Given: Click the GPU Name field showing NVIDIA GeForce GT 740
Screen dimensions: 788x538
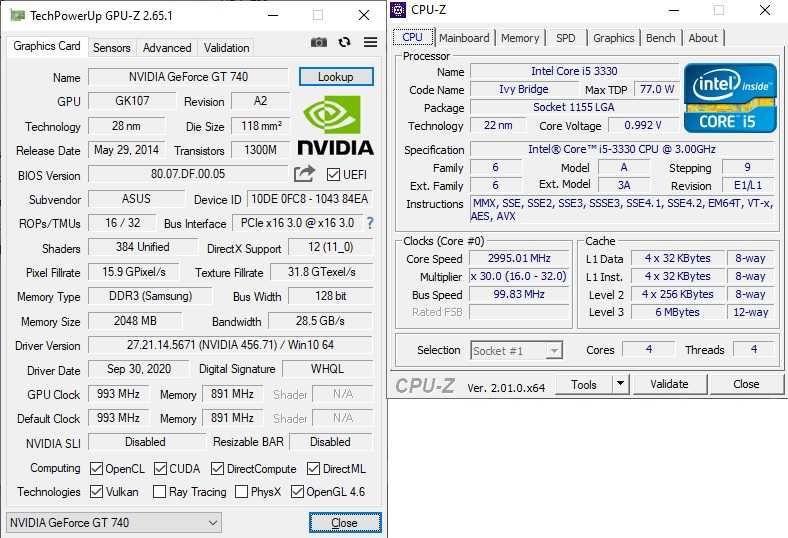Looking at the screenshot, I should pos(188,77).
